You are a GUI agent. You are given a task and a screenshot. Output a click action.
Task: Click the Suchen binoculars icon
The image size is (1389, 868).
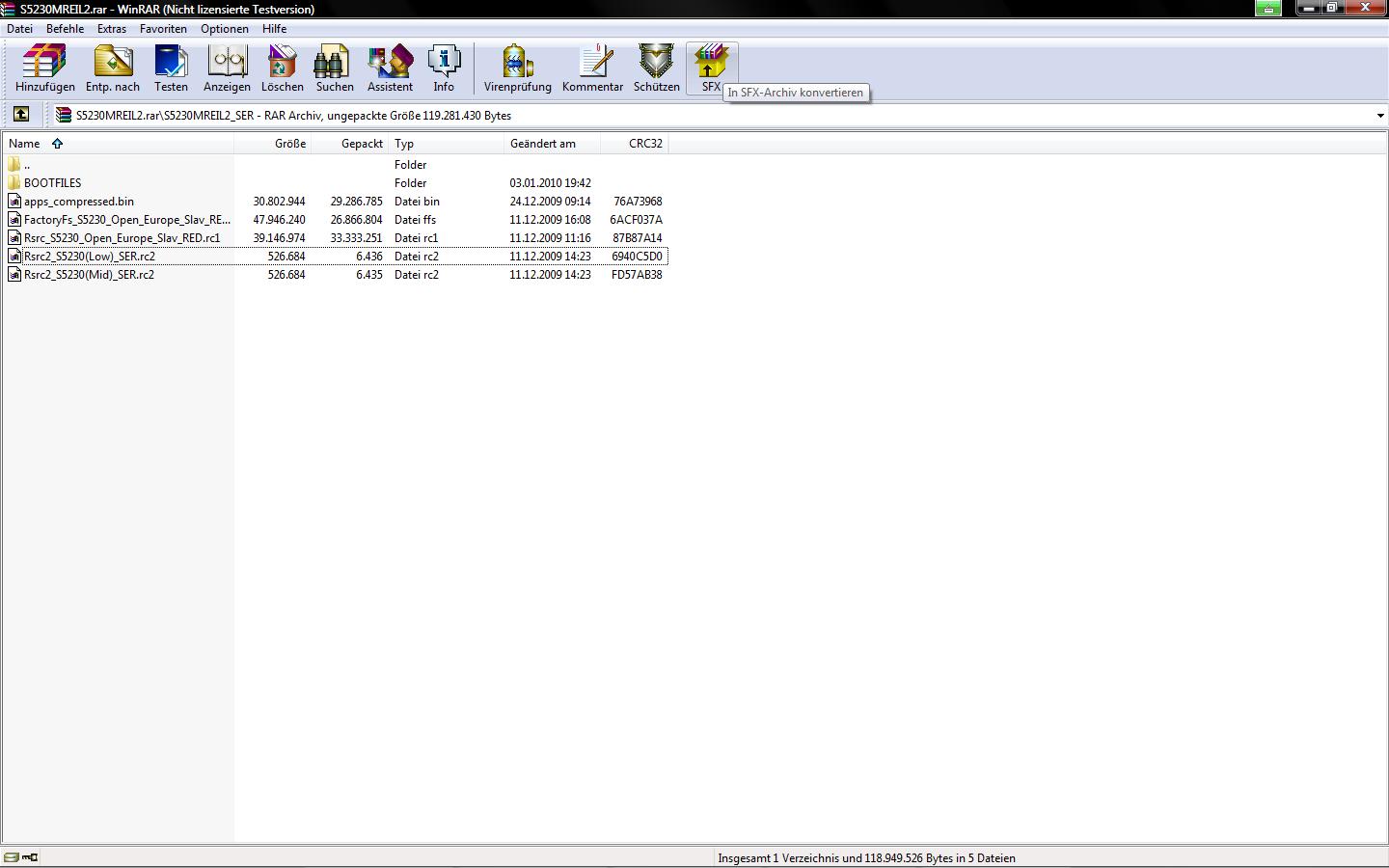point(334,62)
